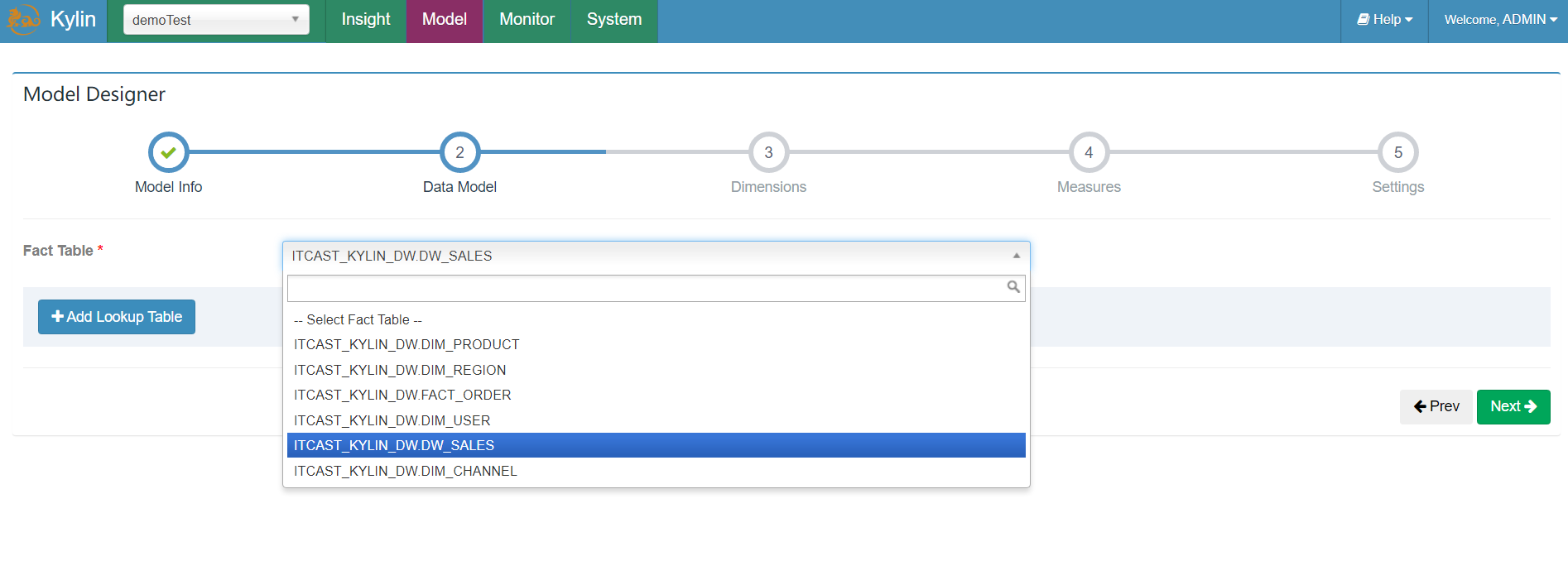Open the demoTest project dropdown
Image resolution: width=1568 pixels, height=561 pixels.
216,19
